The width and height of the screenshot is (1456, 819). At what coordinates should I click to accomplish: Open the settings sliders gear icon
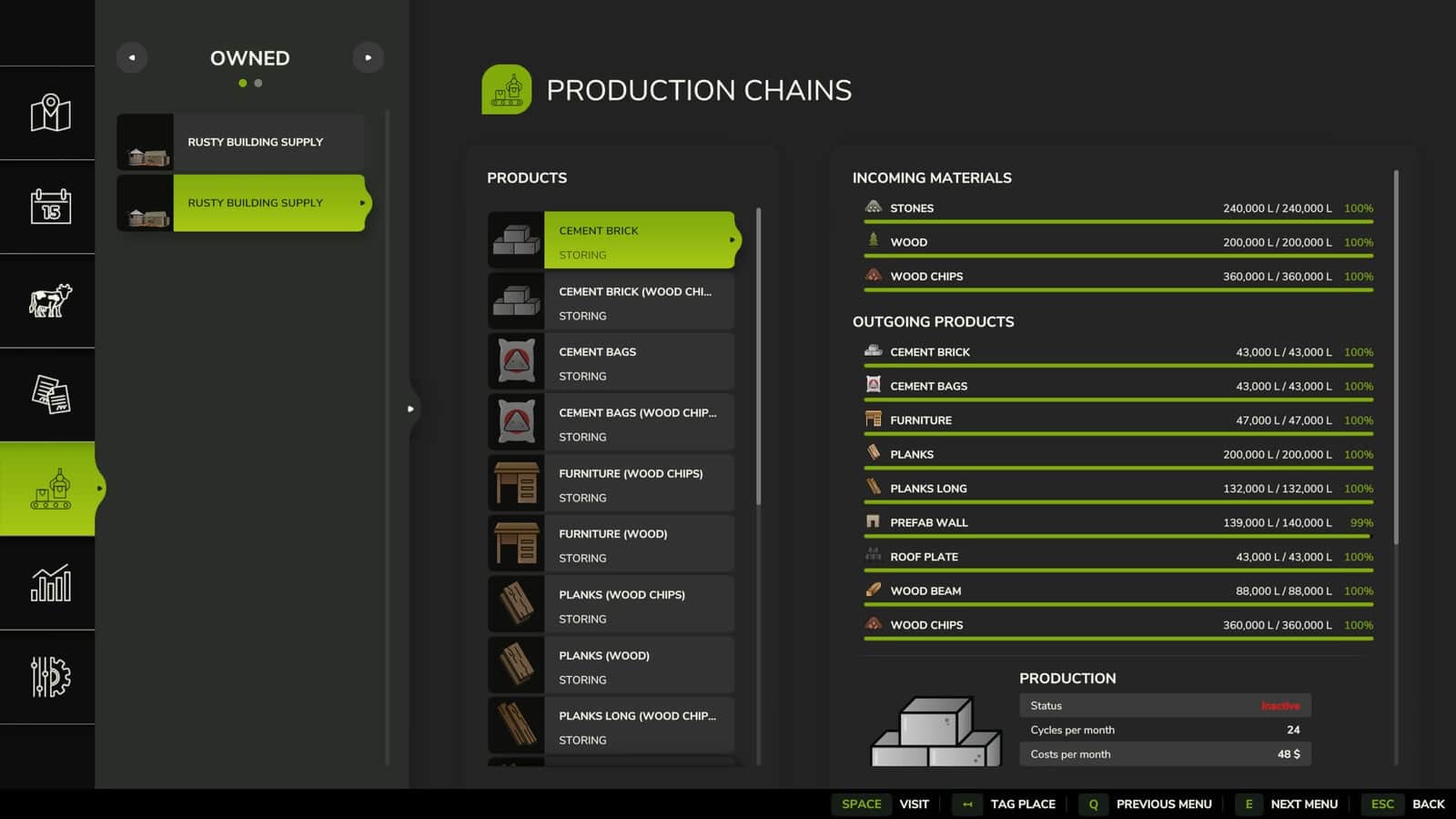pos(50,676)
